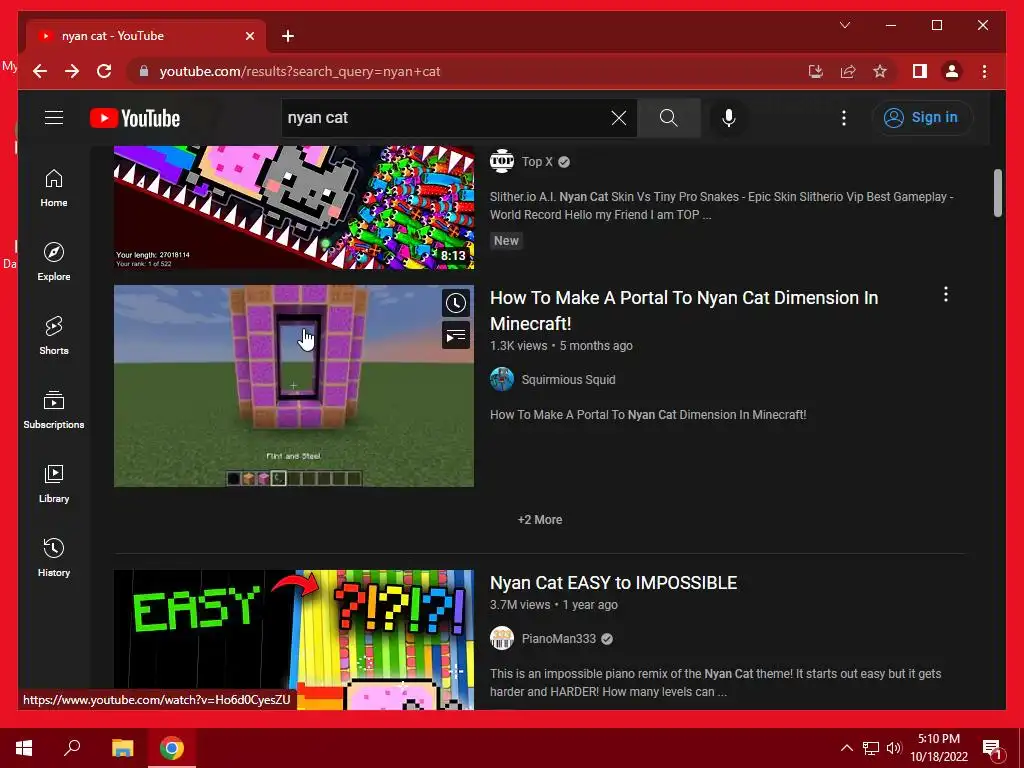This screenshot has width=1024, height=768.
Task: Open title Nyan Cat EASY to IMPOSSIBLE
Action: [x=613, y=583]
